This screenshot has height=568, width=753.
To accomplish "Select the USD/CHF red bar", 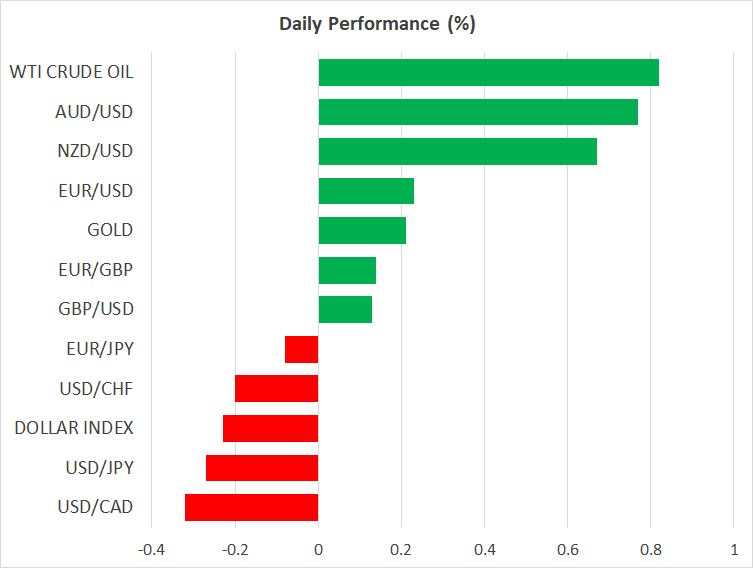I will 276,389.
